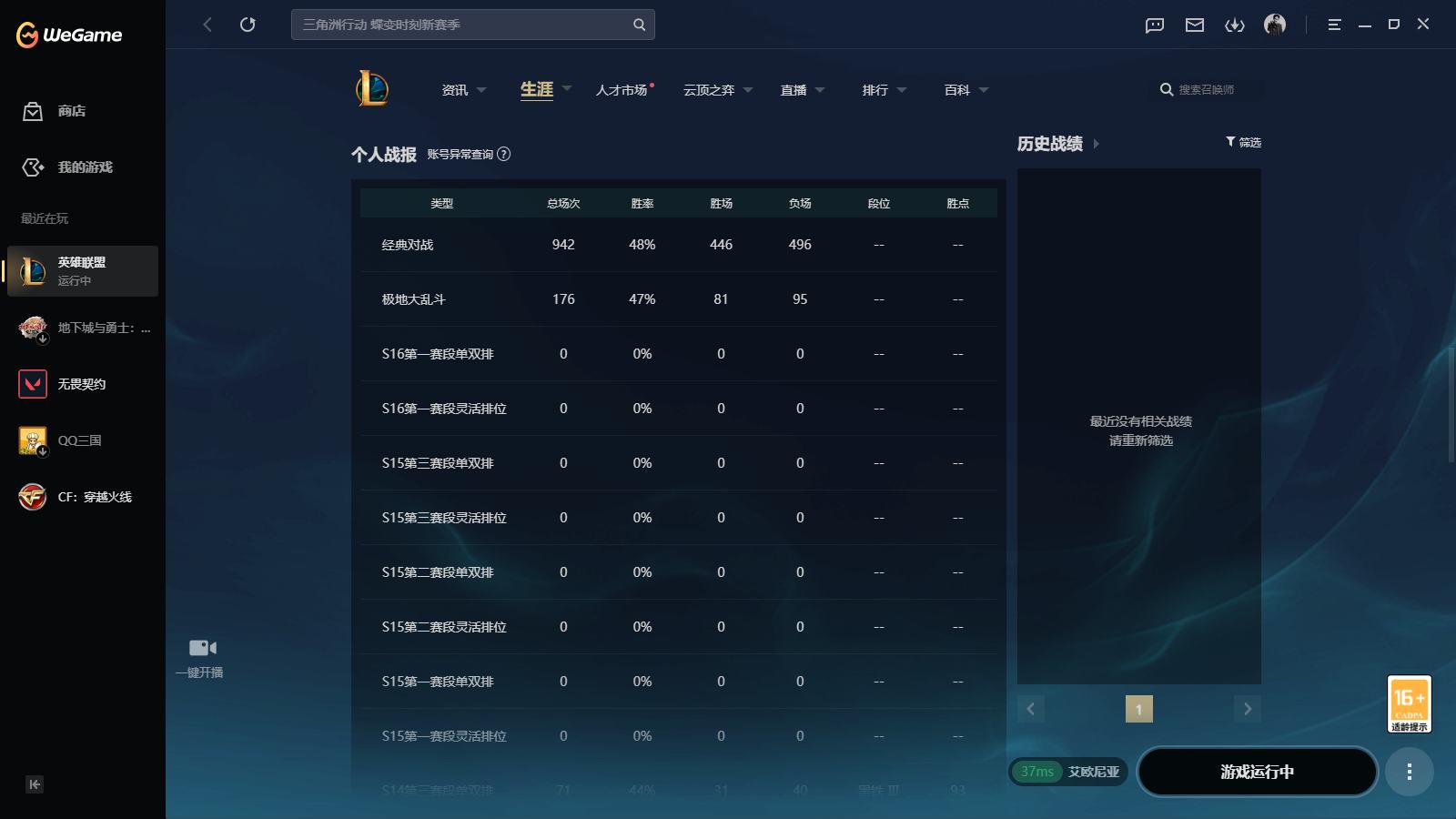Click the WeGame logo
The image size is (1456, 819).
(x=69, y=35)
